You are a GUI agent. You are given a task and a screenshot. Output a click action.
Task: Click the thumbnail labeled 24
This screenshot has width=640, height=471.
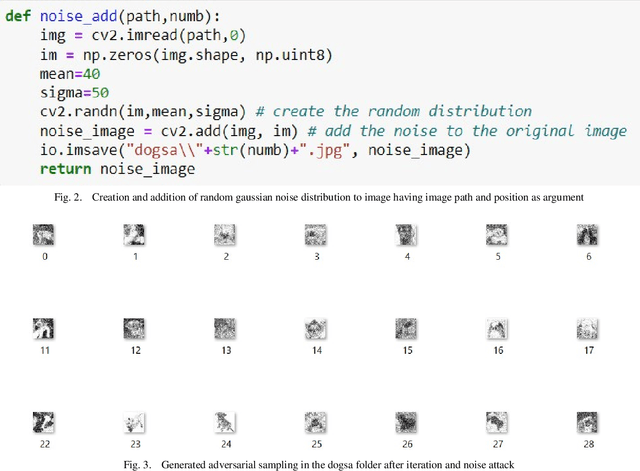(x=226, y=422)
